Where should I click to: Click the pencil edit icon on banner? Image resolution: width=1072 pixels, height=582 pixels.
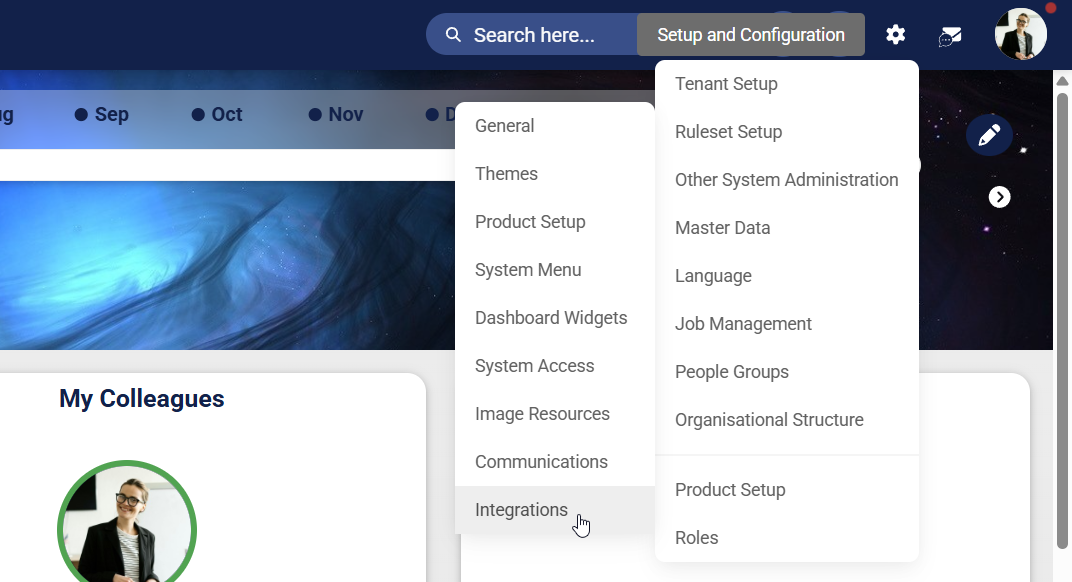(x=989, y=134)
